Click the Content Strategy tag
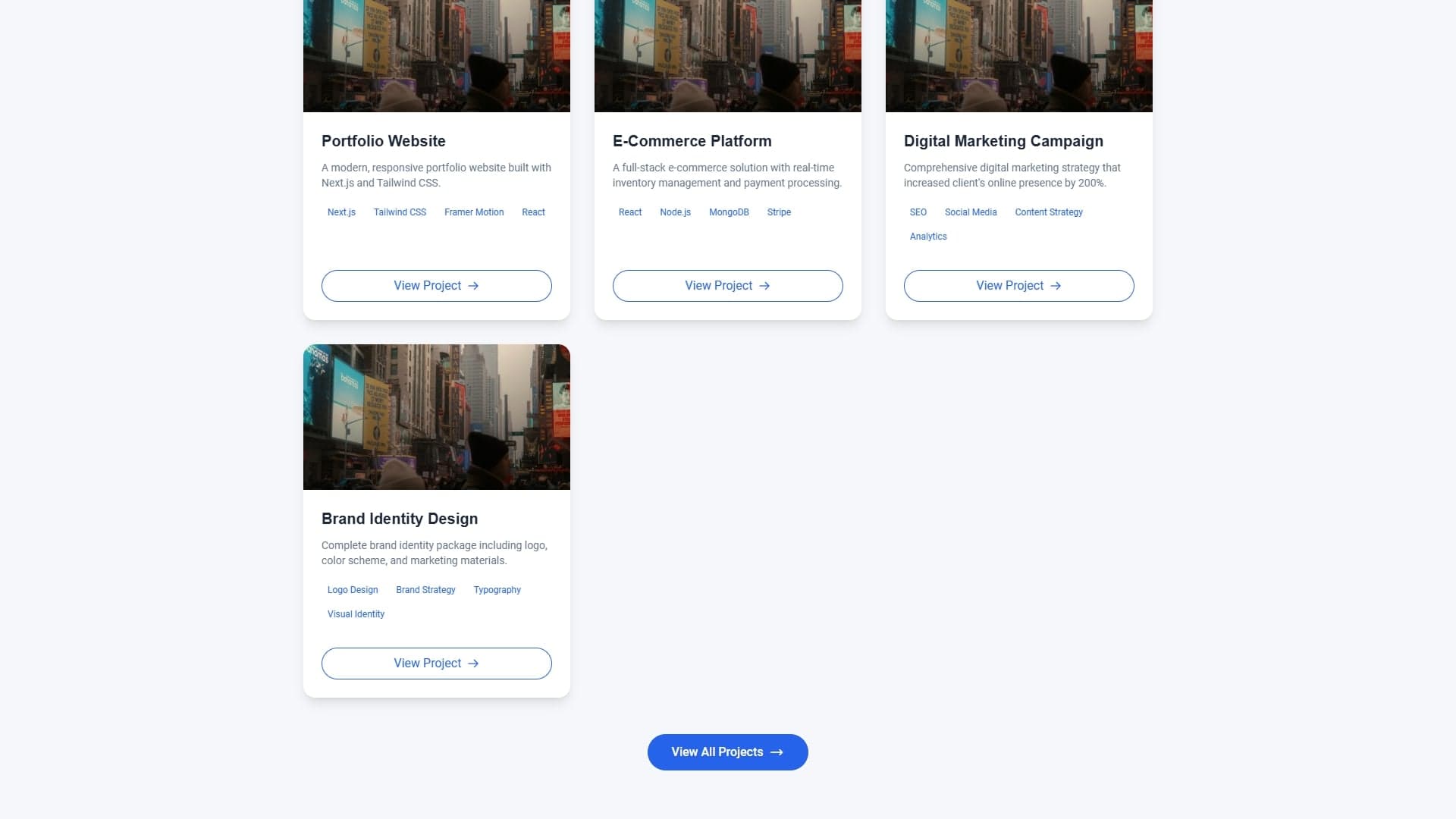This screenshot has height=819, width=1456. coord(1049,212)
